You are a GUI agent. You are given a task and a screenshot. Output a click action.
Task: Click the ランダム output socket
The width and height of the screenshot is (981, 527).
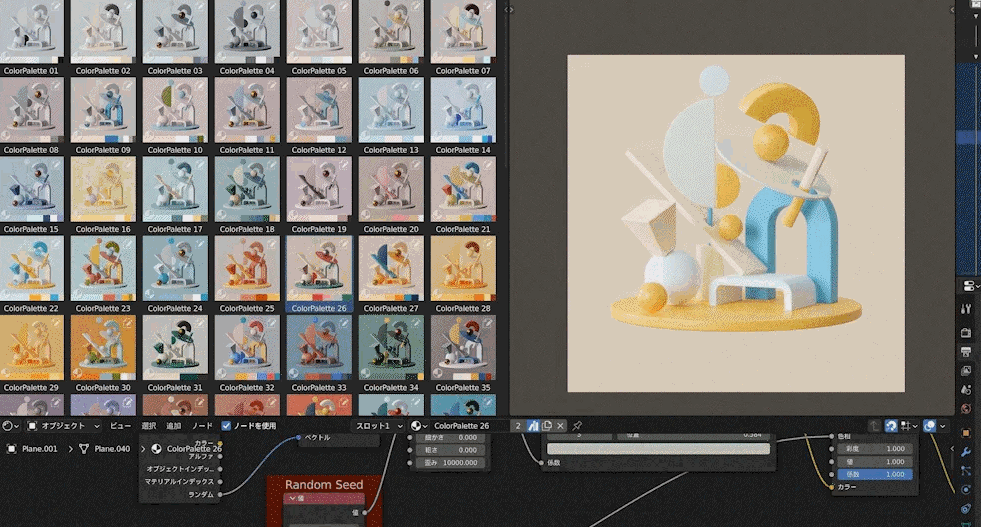220,494
